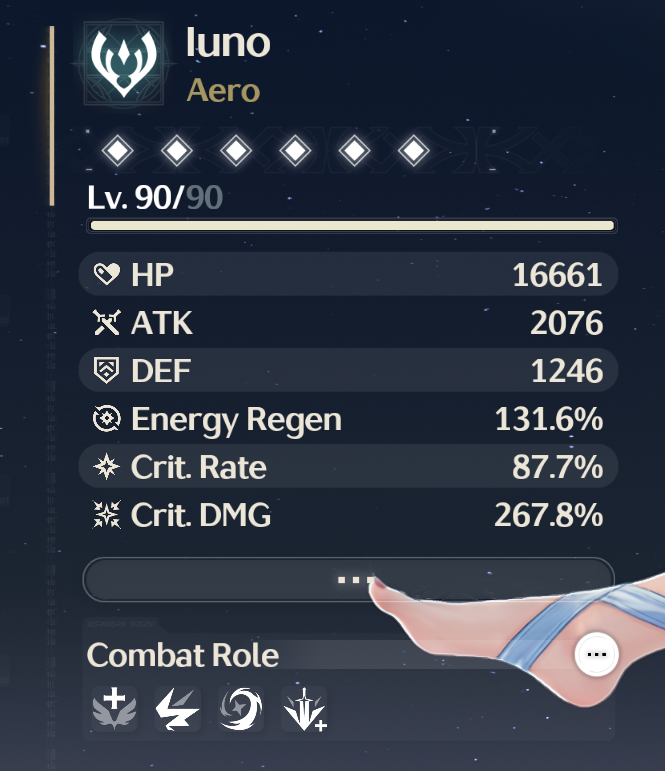Viewport: 665px width, 771px height.
Task: Click the level progress bar
Action: pos(352,226)
